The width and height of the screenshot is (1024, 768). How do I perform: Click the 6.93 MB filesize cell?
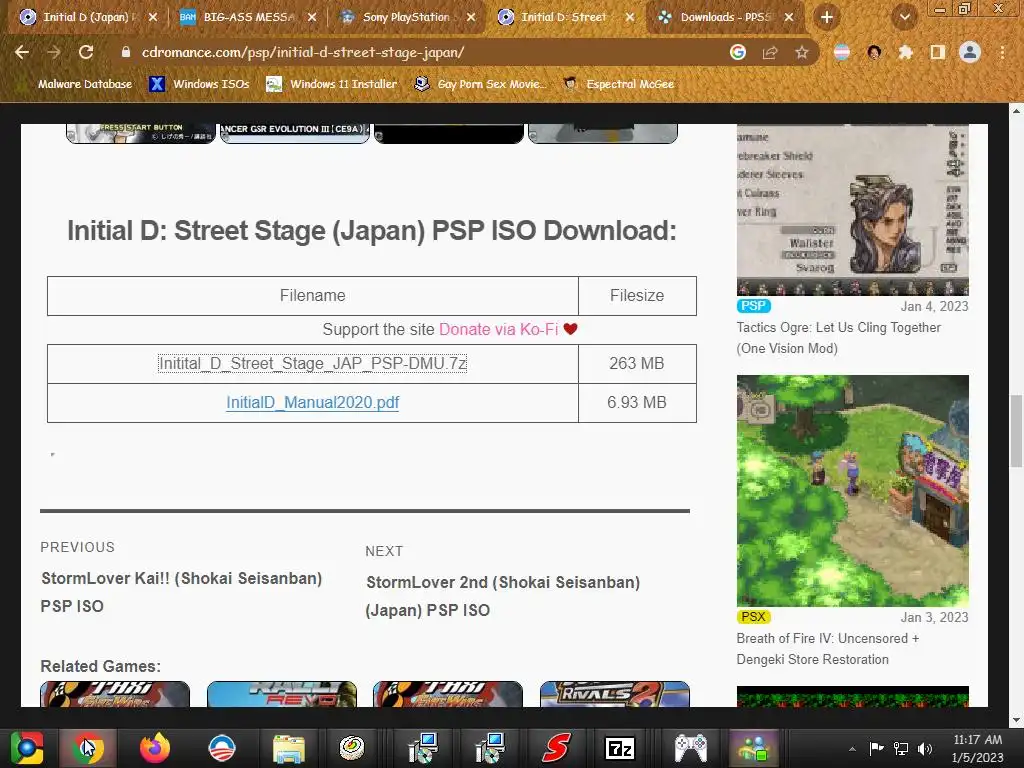637,403
